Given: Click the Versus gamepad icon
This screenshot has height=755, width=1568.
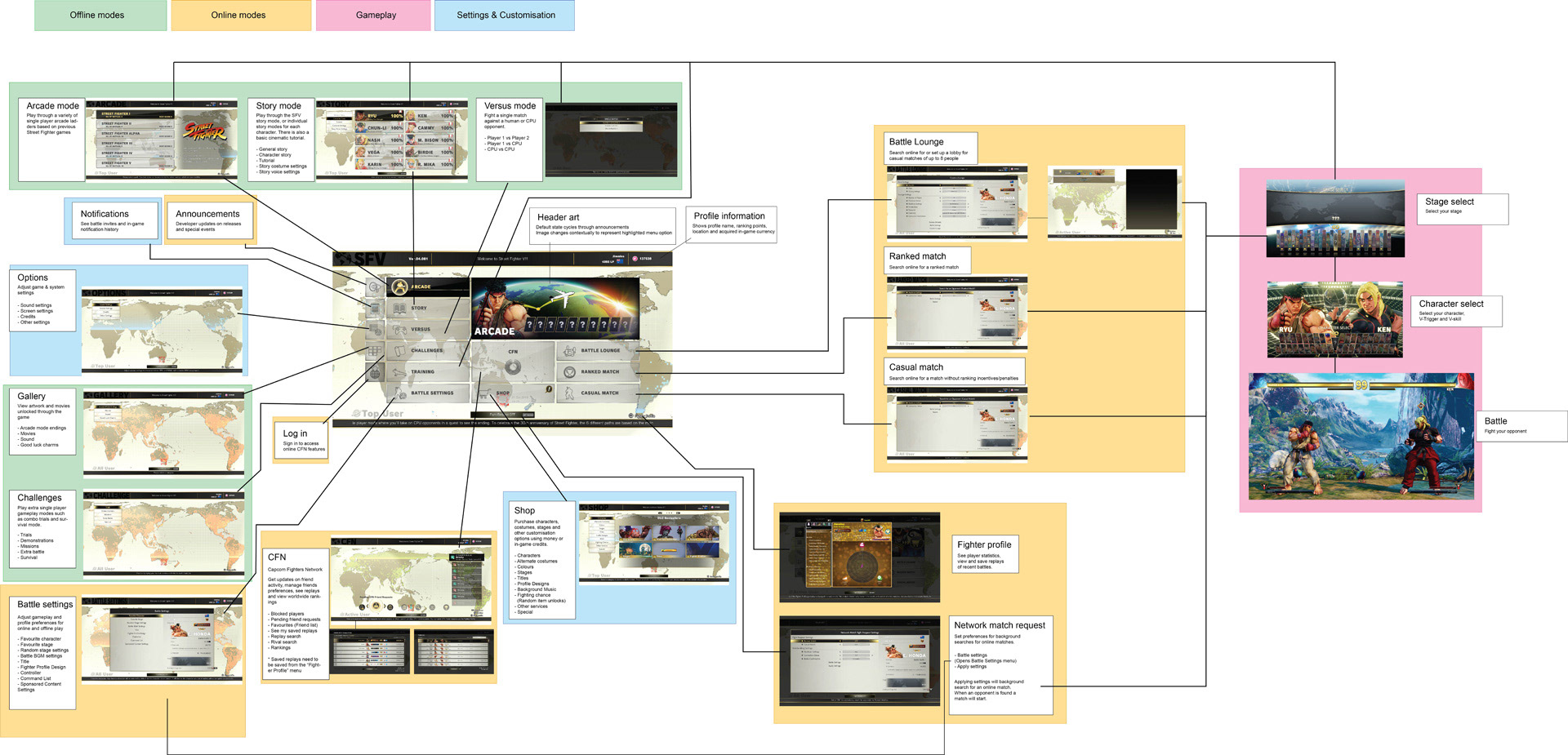Looking at the screenshot, I should pyautogui.click(x=400, y=330).
